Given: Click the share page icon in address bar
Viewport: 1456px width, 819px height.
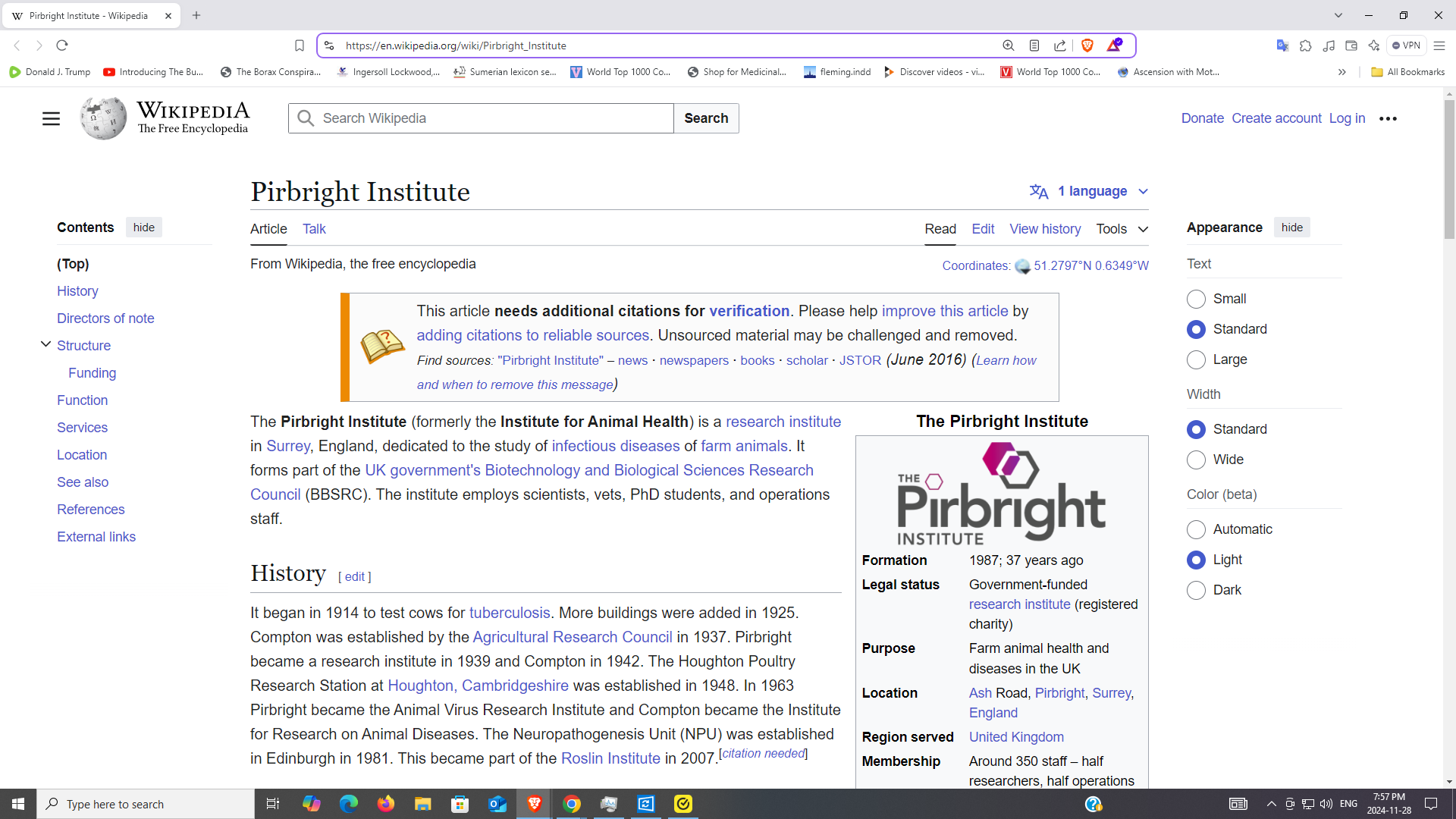Looking at the screenshot, I should (1059, 45).
